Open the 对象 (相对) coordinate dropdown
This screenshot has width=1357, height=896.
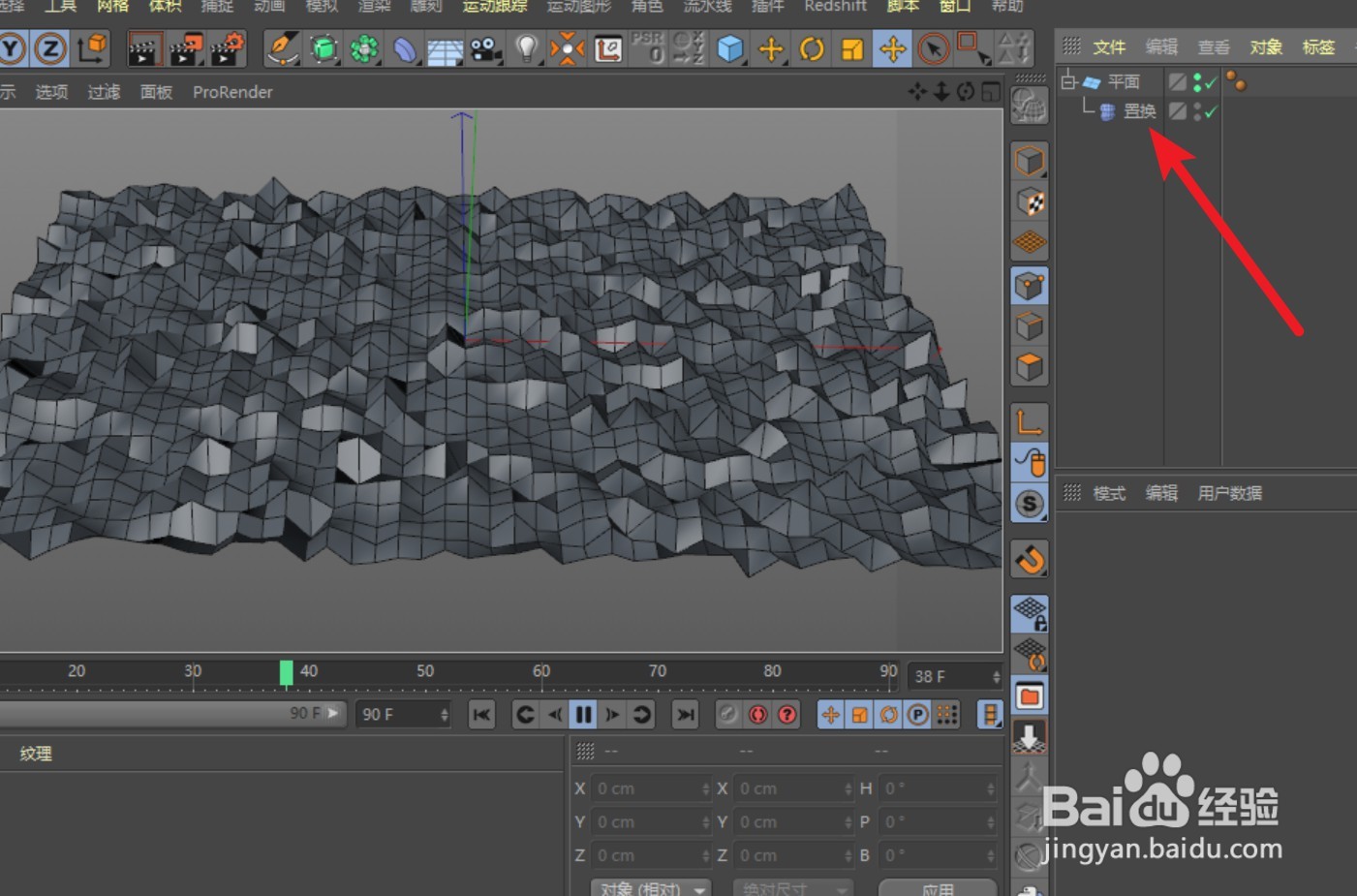650,887
